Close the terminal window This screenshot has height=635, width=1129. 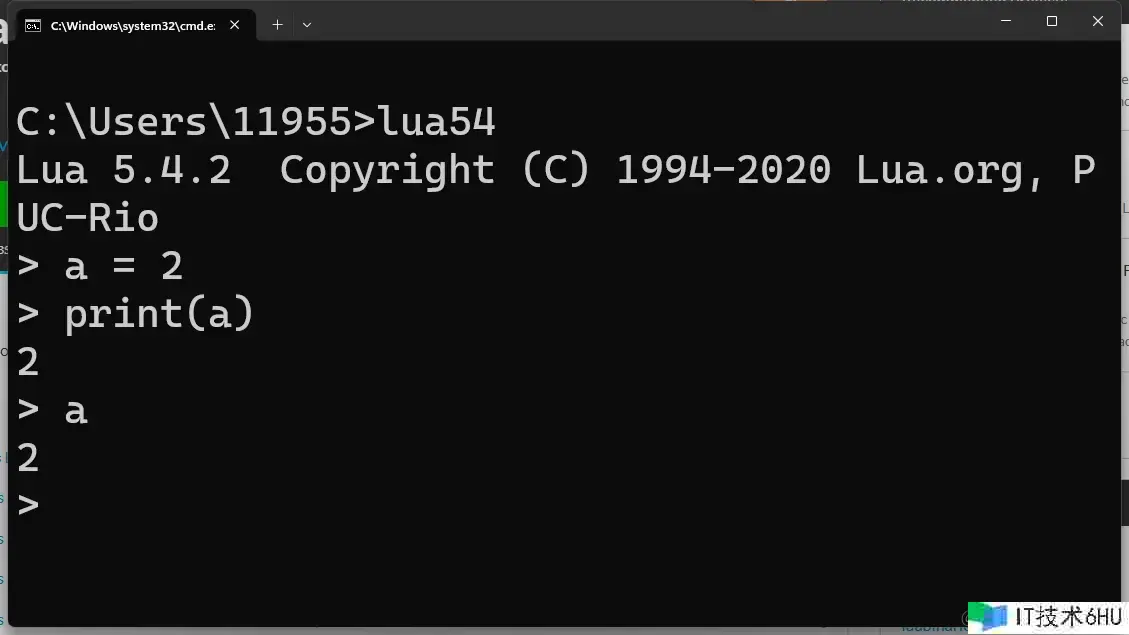(1097, 21)
